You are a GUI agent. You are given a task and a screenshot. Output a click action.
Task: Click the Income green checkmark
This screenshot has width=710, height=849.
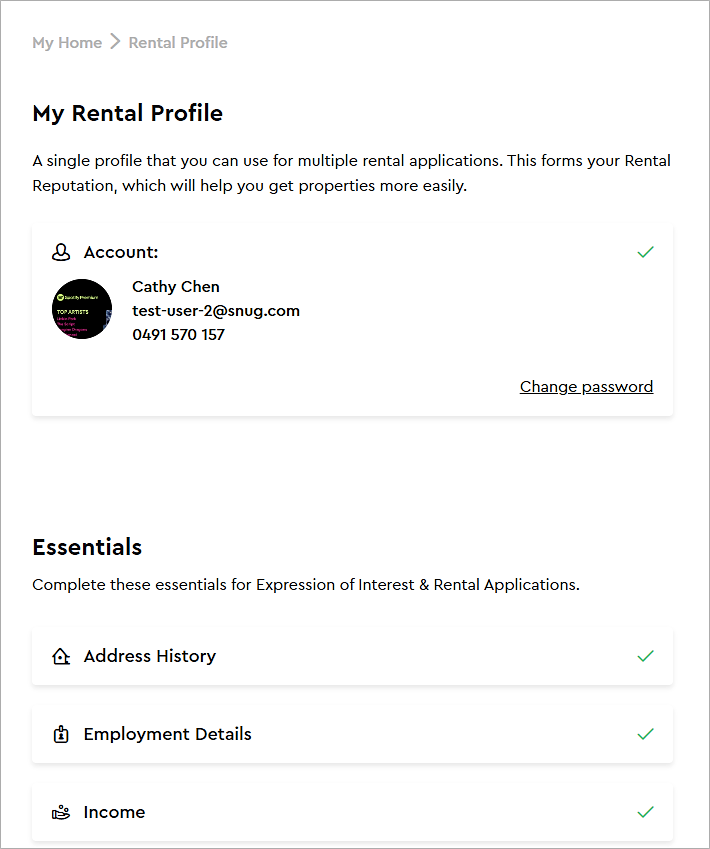(645, 812)
